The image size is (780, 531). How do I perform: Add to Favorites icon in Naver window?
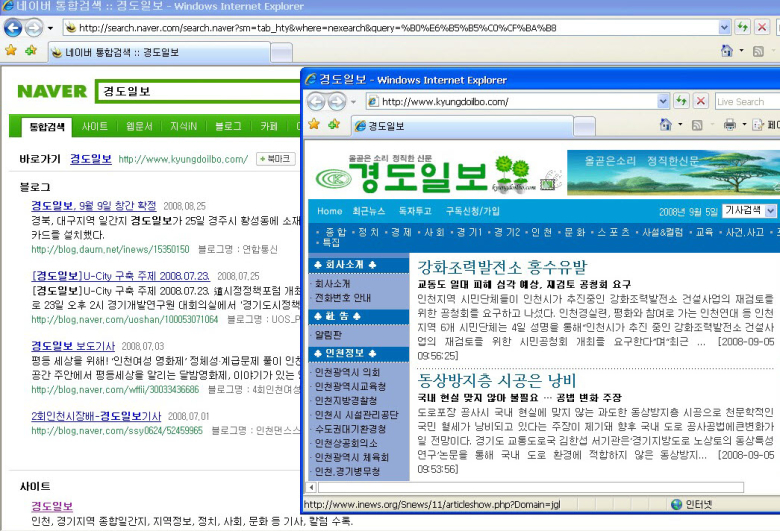click(x=31, y=51)
